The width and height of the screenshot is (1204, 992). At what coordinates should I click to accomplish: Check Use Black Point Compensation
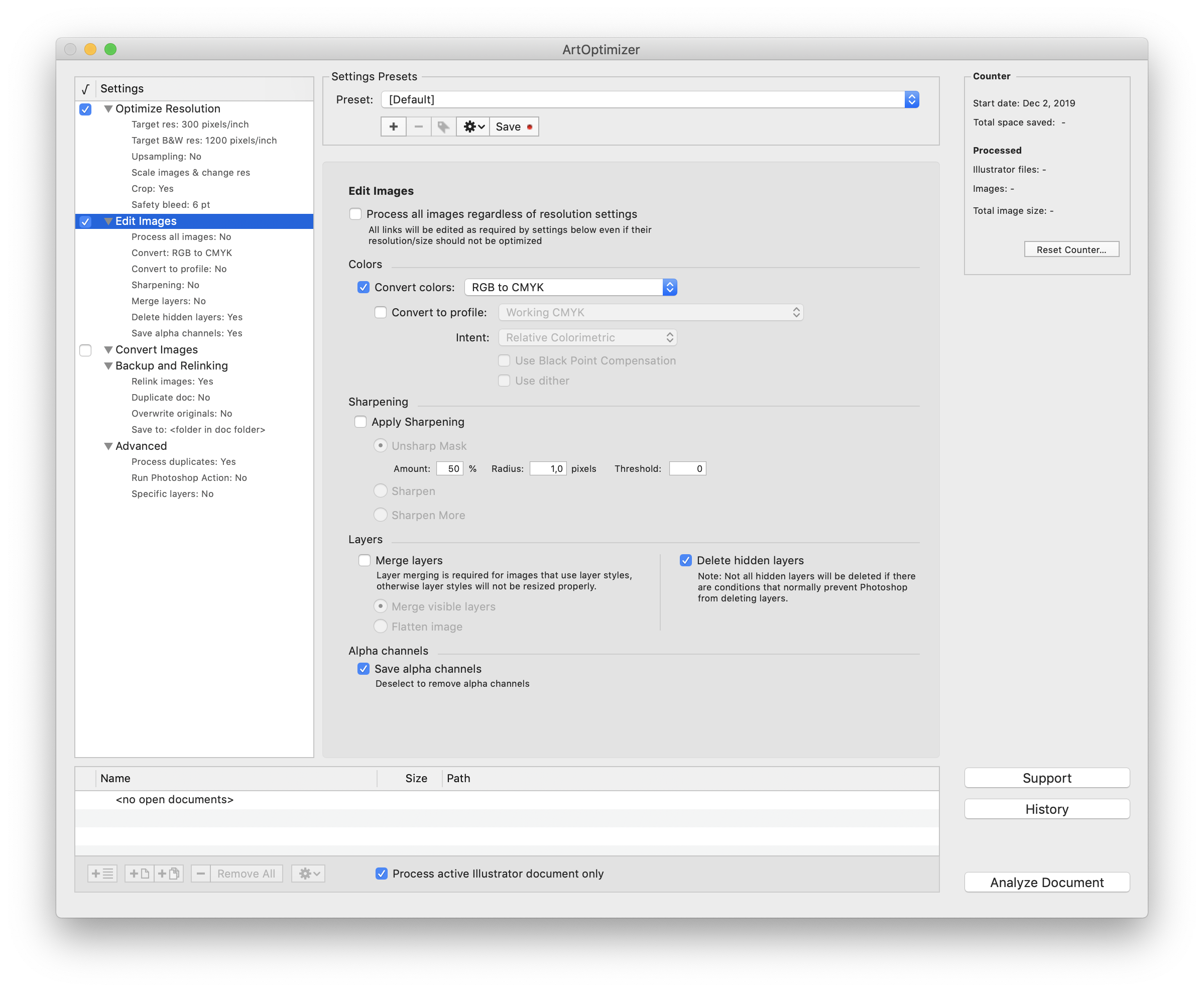click(504, 360)
